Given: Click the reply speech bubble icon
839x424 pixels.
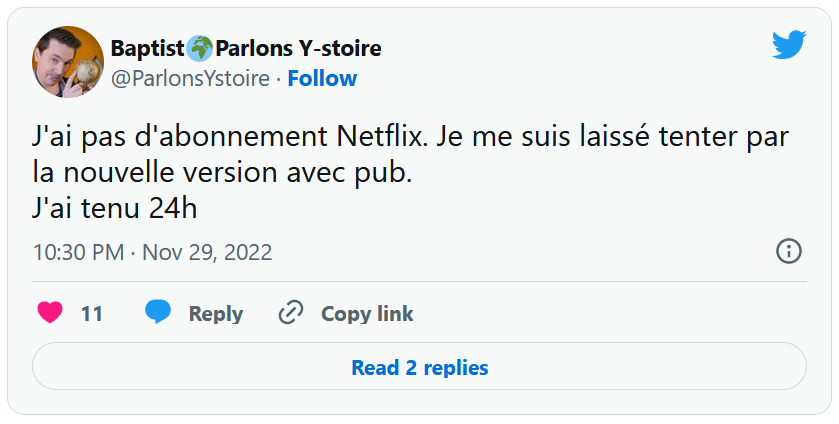Looking at the screenshot, I should pos(158,313).
